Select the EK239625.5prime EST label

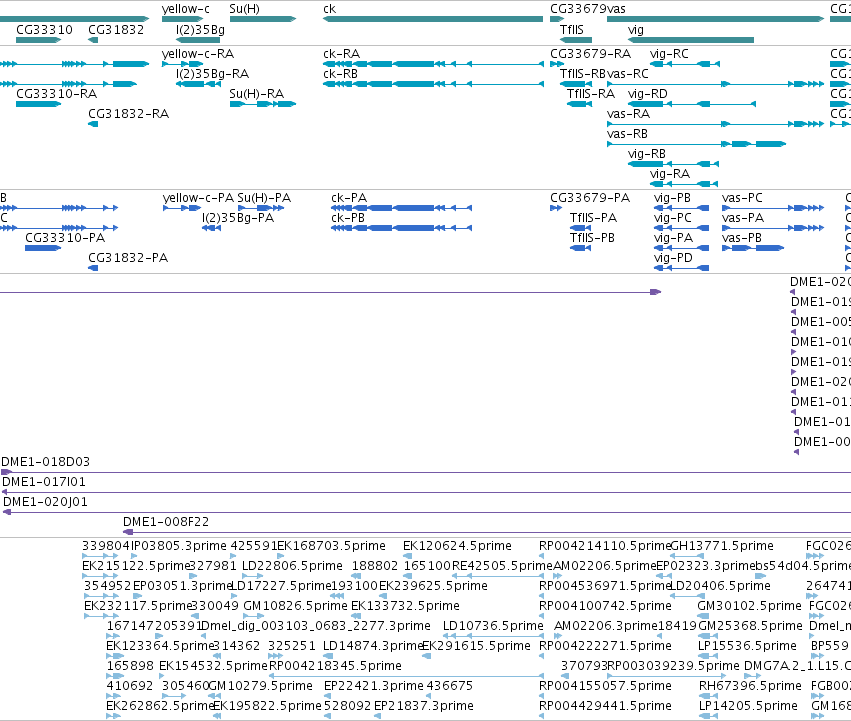point(433,587)
